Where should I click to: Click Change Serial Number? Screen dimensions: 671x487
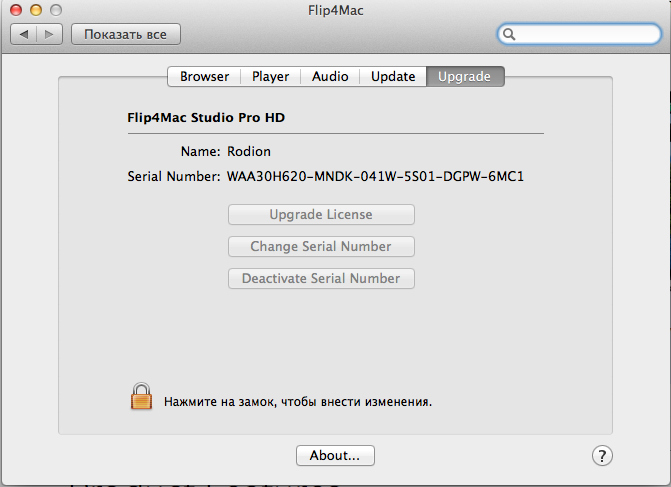click(321, 246)
